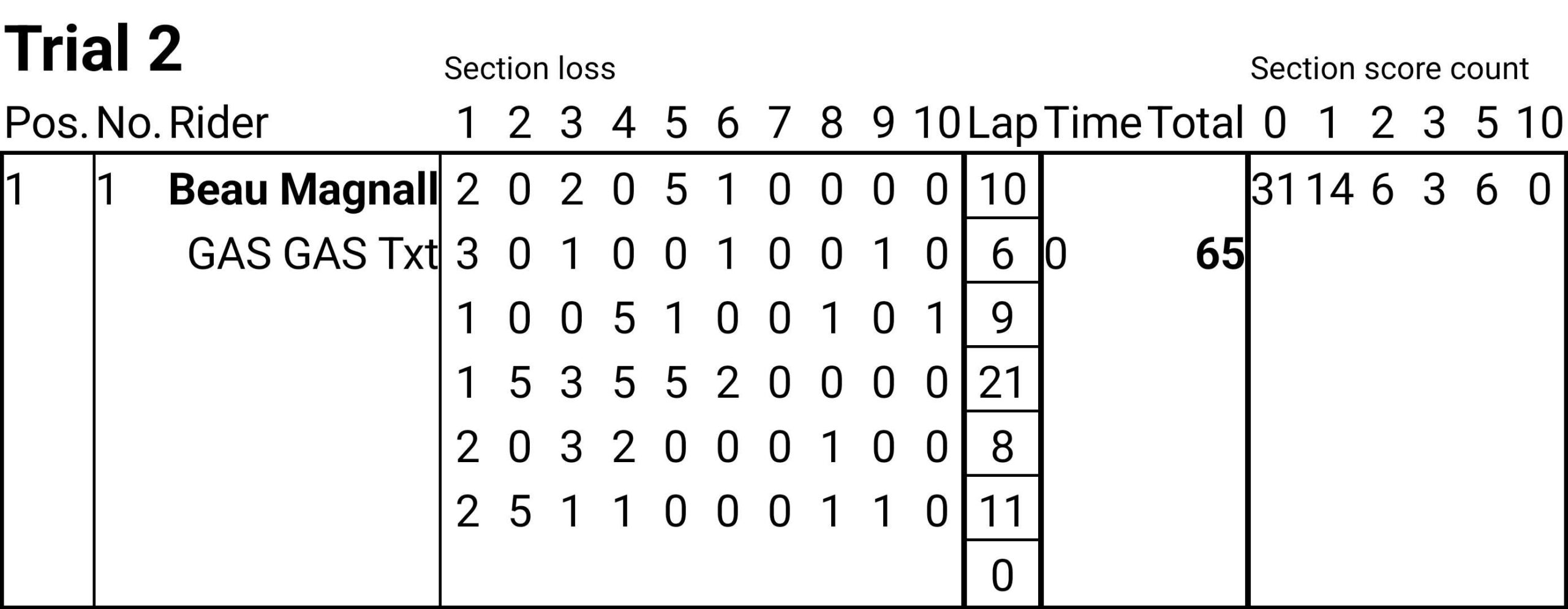The height and width of the screenshot is (609, 1568).
Task: Click the one-count value 14
Action: tap(1329, 190)
